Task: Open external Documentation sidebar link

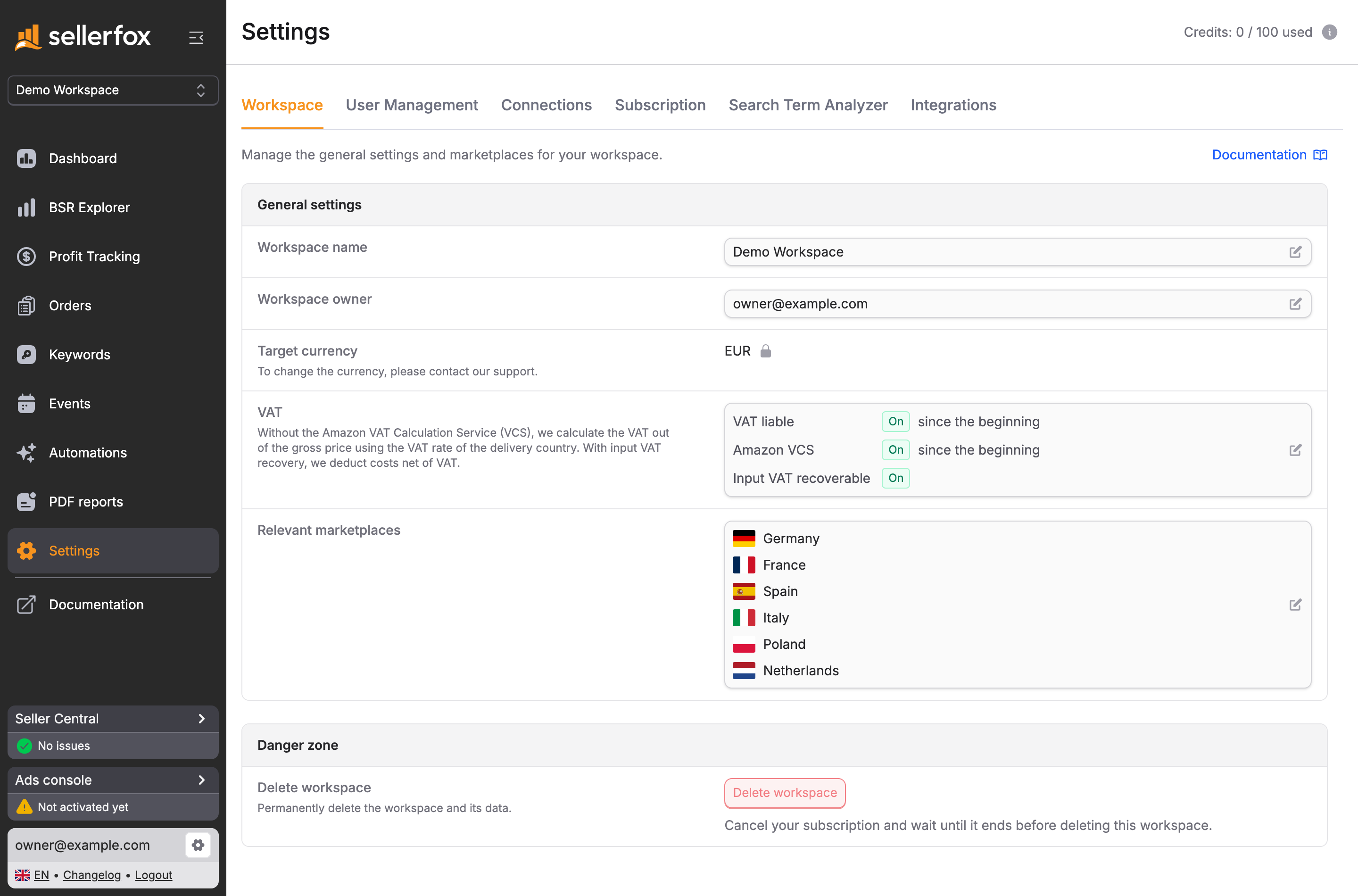Action: click(113, 605)
